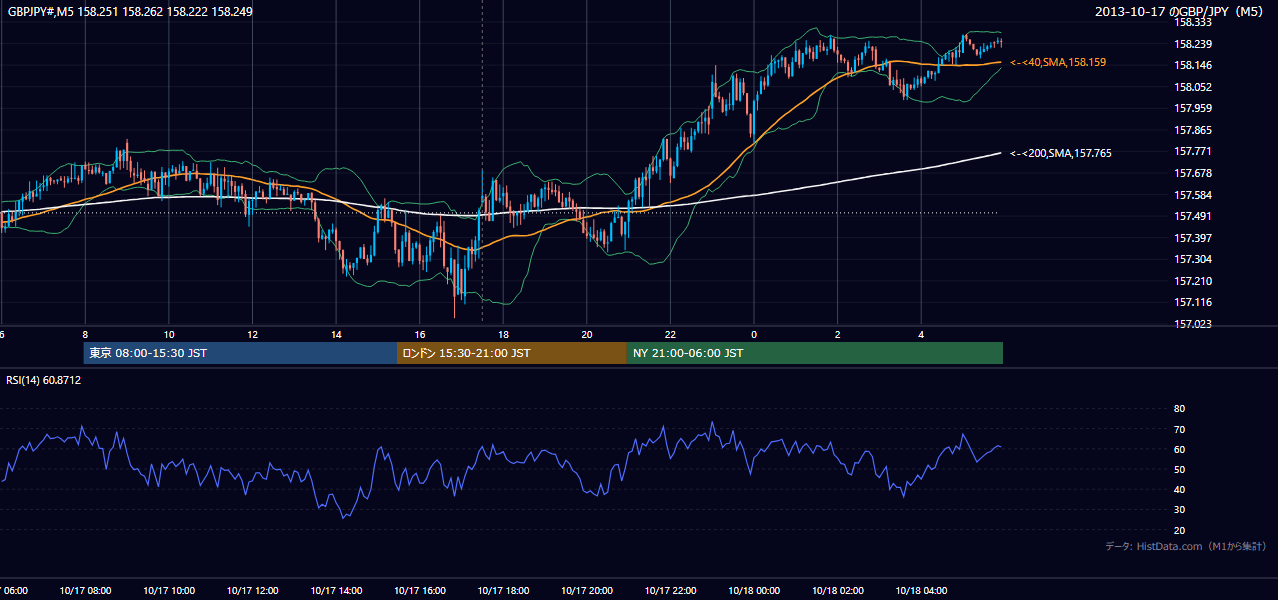The height and width of the screenshot is (600, 1278).
Task: Click the 157.397 price axis label
Action: pyautogui.click(x=1193, y=238)
